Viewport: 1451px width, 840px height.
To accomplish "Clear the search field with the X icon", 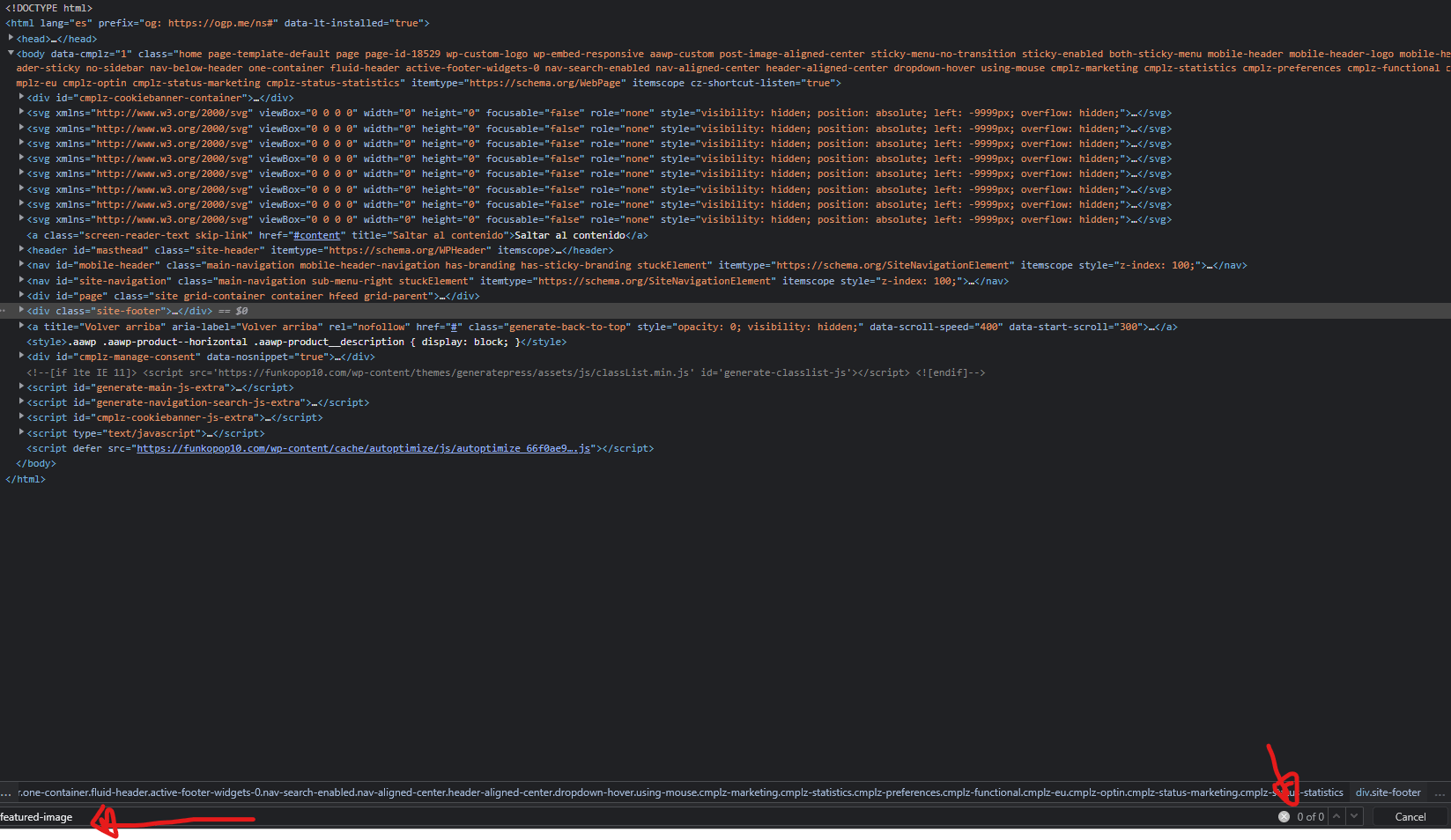I will pos(1284,817).
